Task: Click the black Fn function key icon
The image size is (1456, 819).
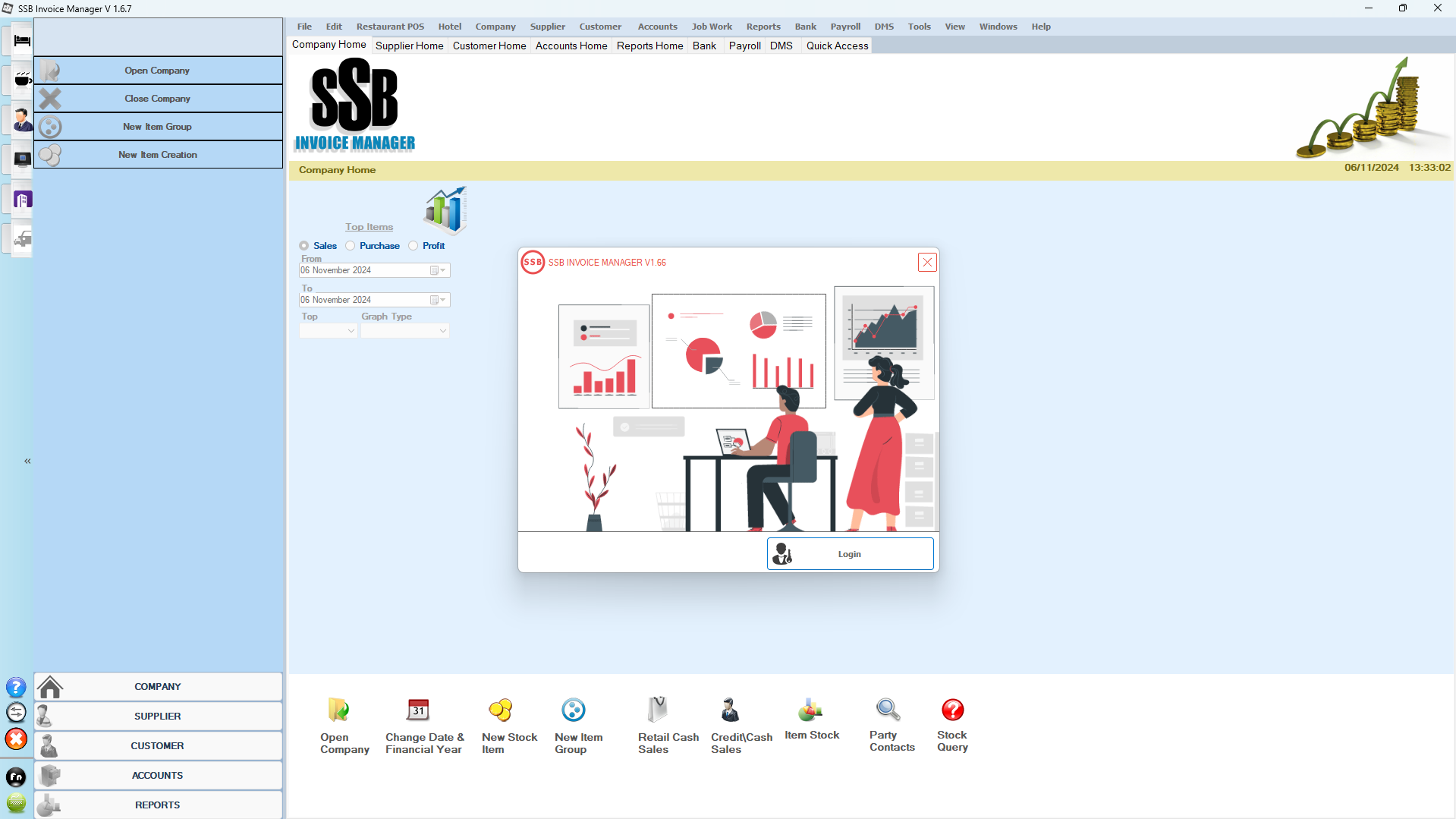Action: click(x=16, y=777)
